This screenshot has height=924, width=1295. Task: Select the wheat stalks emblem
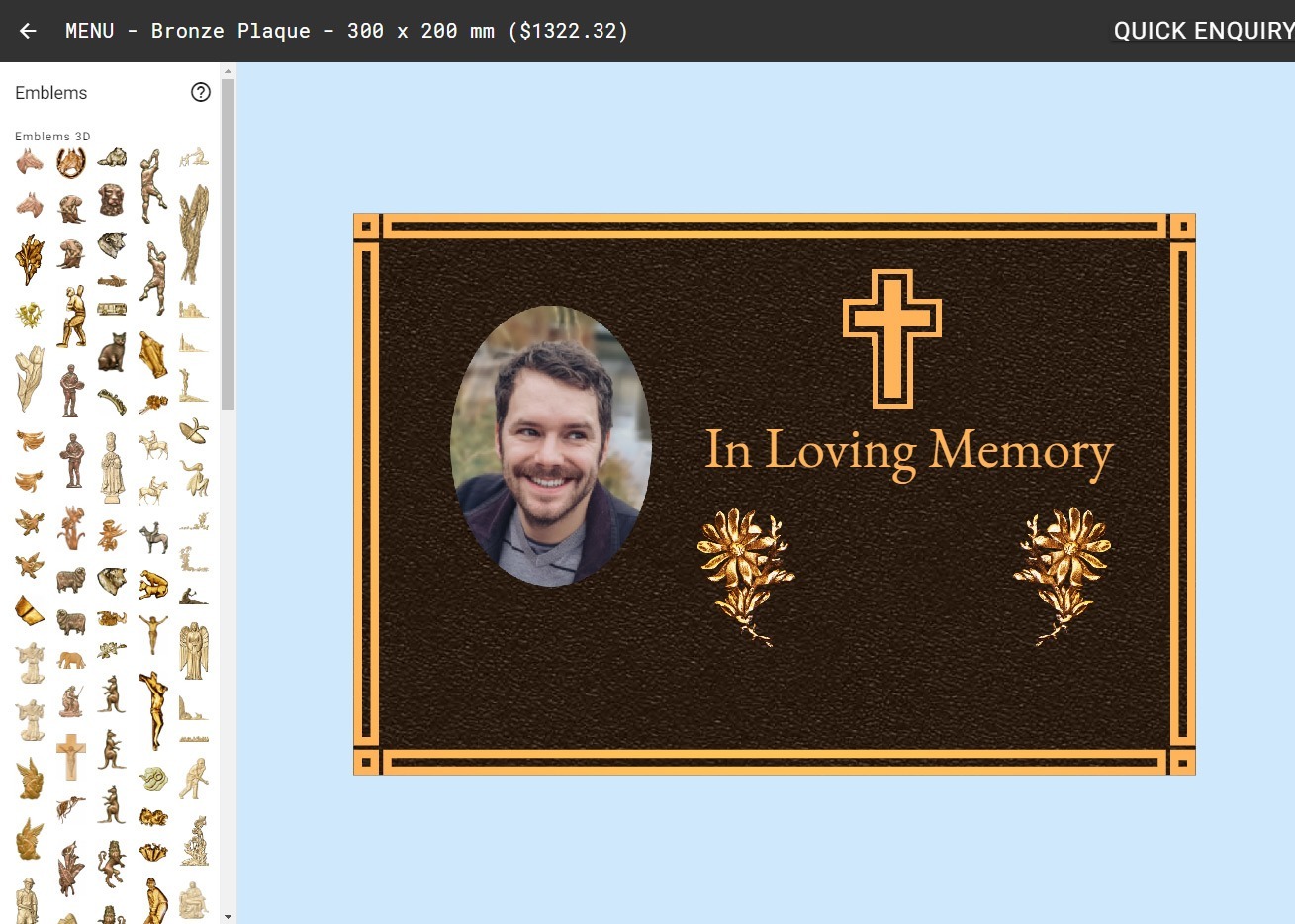(194, 232)
